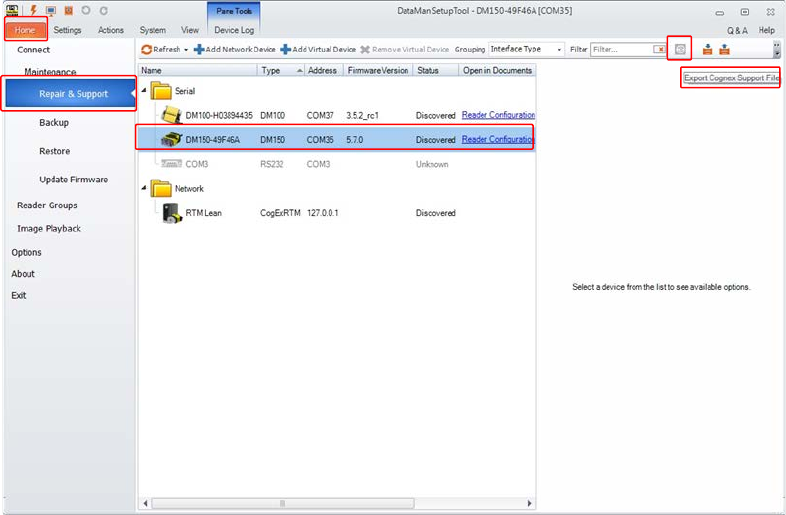Click the DM100 handheld reader icon
This screenshot has height=515, width=786.
pyautogui.click(x=171, y=115)
